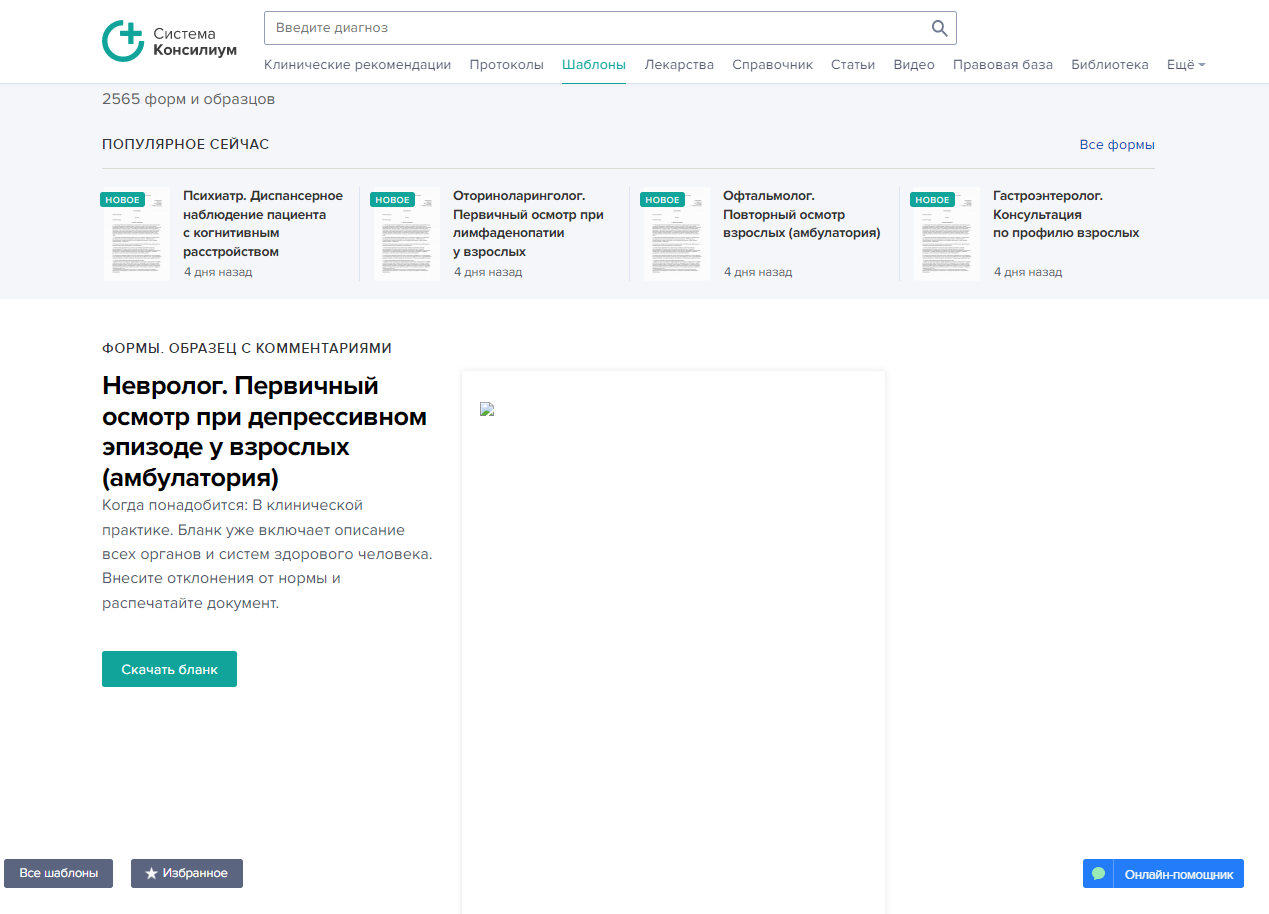Open the Онлайн-помощник chat button
Viewport: 1269px width, 914px height.
[x=1163, y=874]
